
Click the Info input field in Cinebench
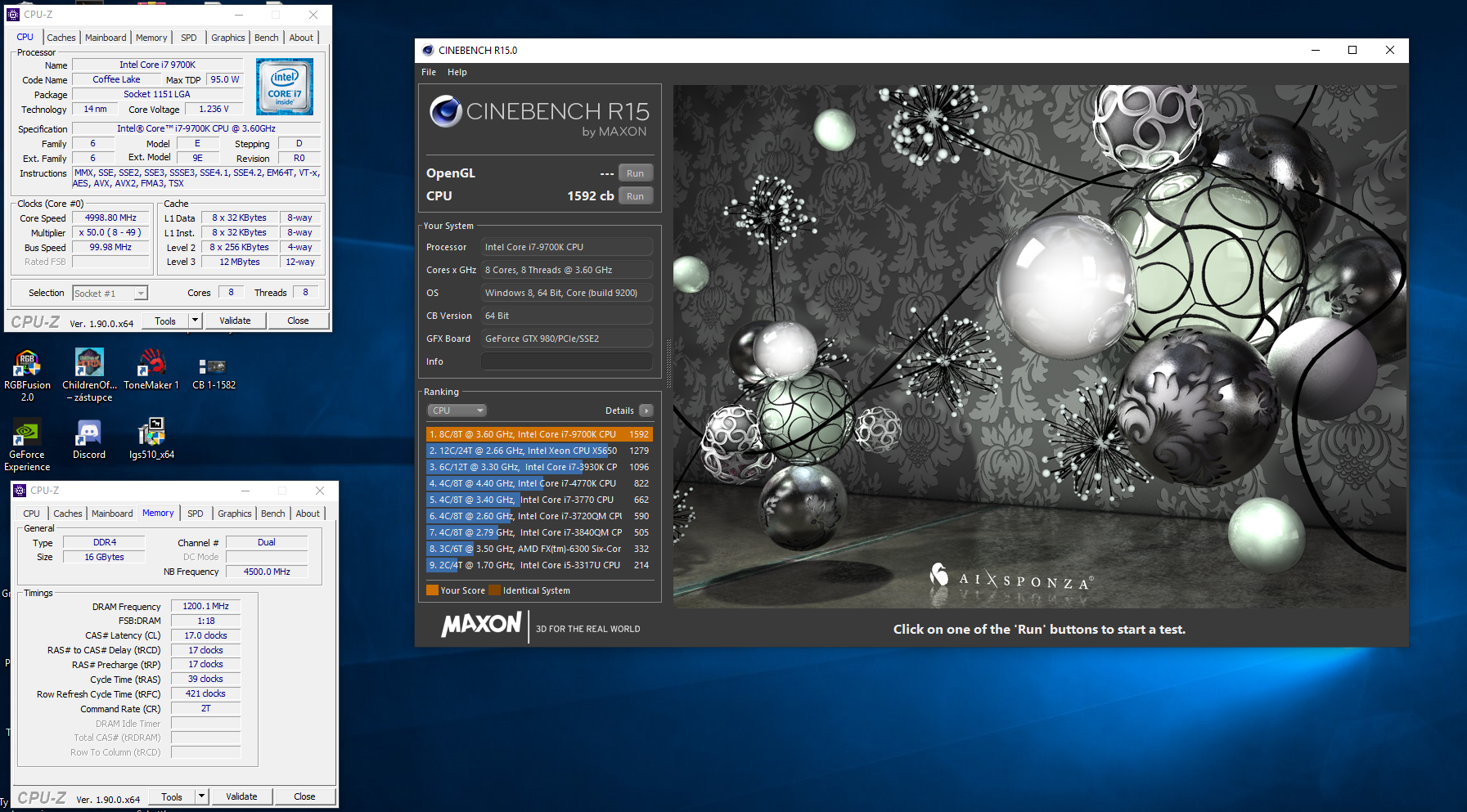click(x=567, y=361)
